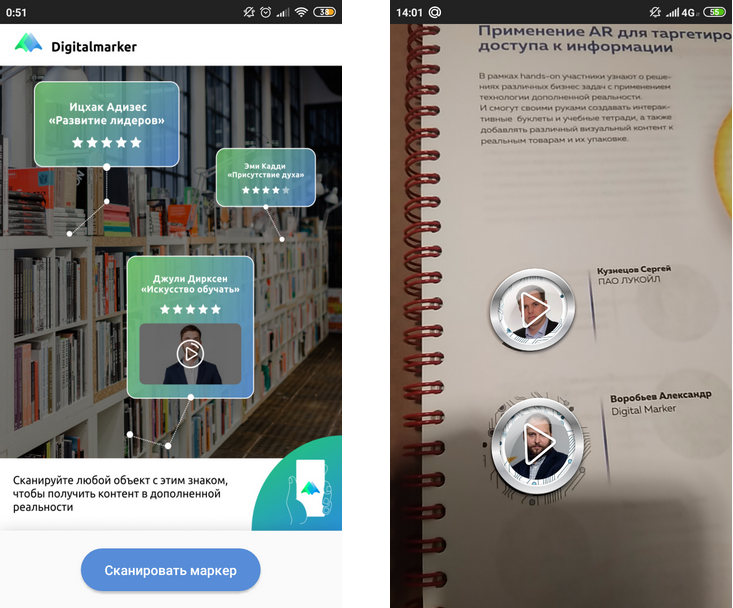
Task: Select the Применение AR heading text
Action: pyautogui.click(x=604, y=39)
